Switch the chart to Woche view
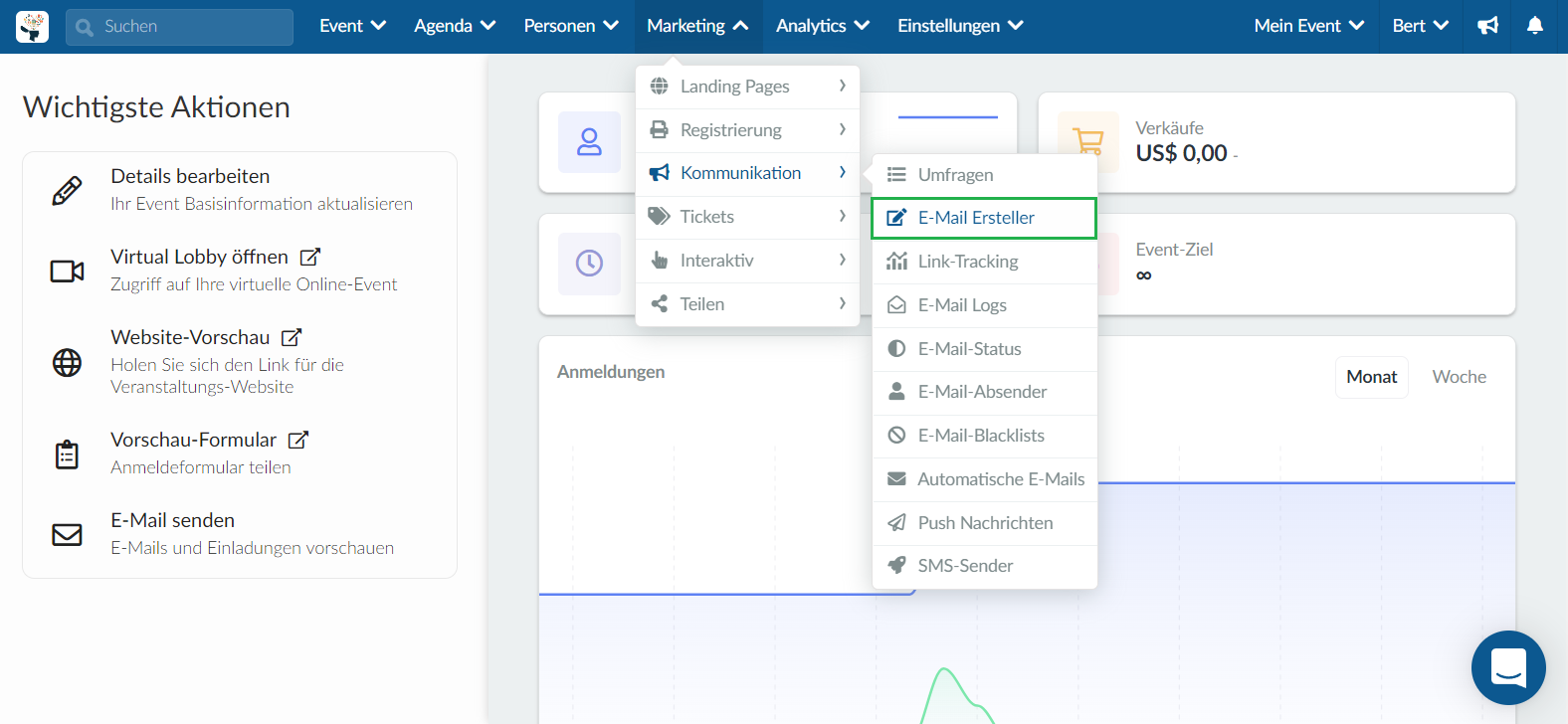Screen dimensions: 1568x724 1459,377
